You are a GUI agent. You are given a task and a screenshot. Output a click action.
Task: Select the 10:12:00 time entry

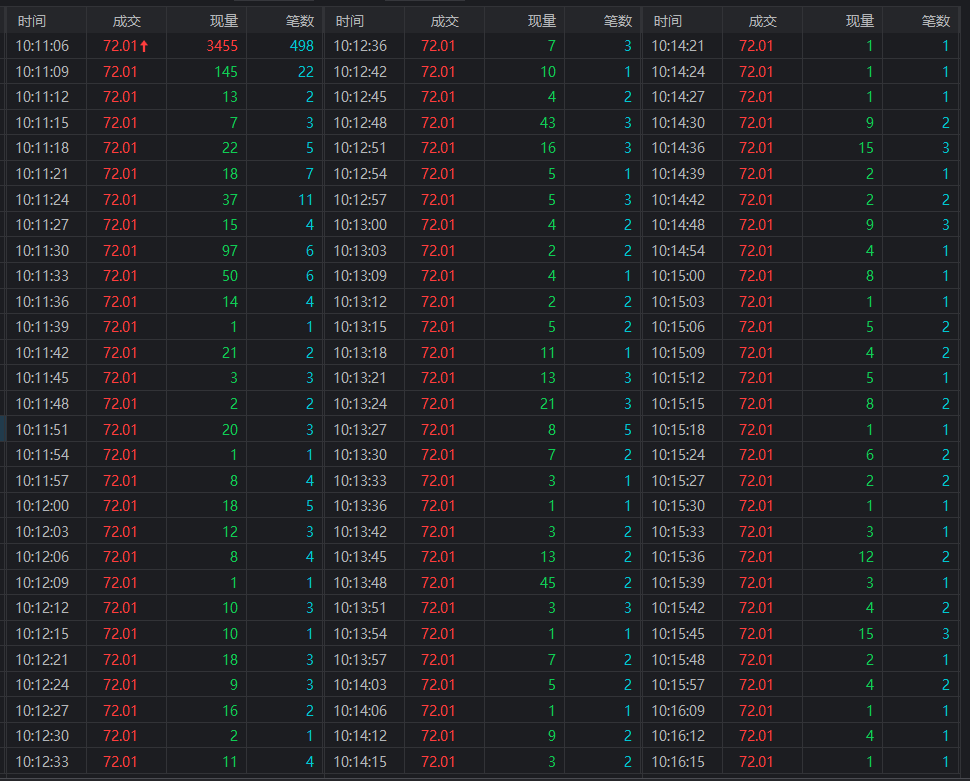pyautogui.click(x=42, y=506)
